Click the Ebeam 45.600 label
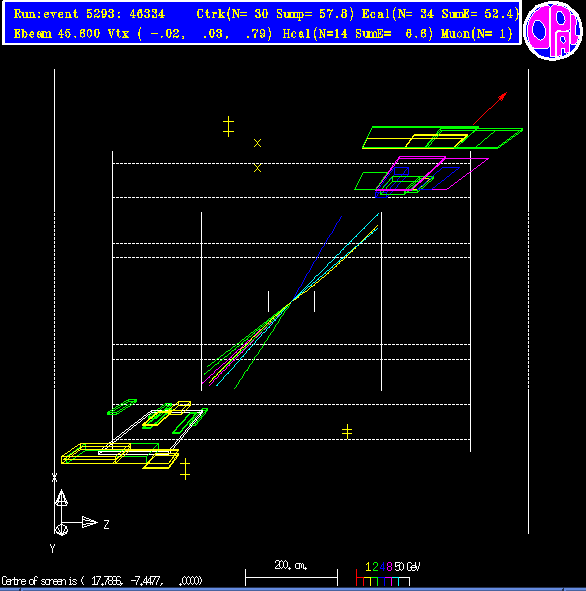The image size is (586, 591). tap(57, 34)
